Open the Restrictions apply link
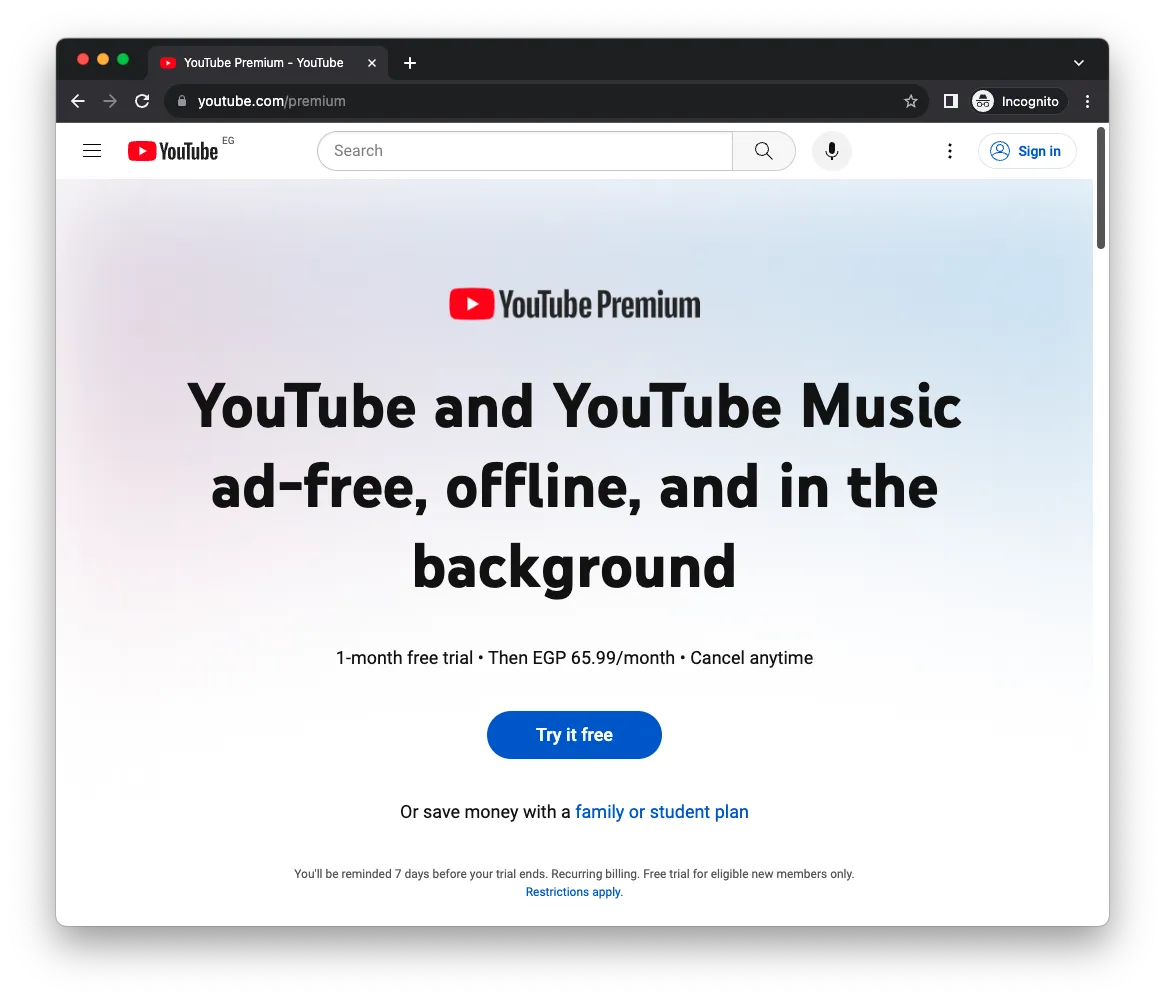The width and height of the screenshot is (1165, 1000). (574, 892)
